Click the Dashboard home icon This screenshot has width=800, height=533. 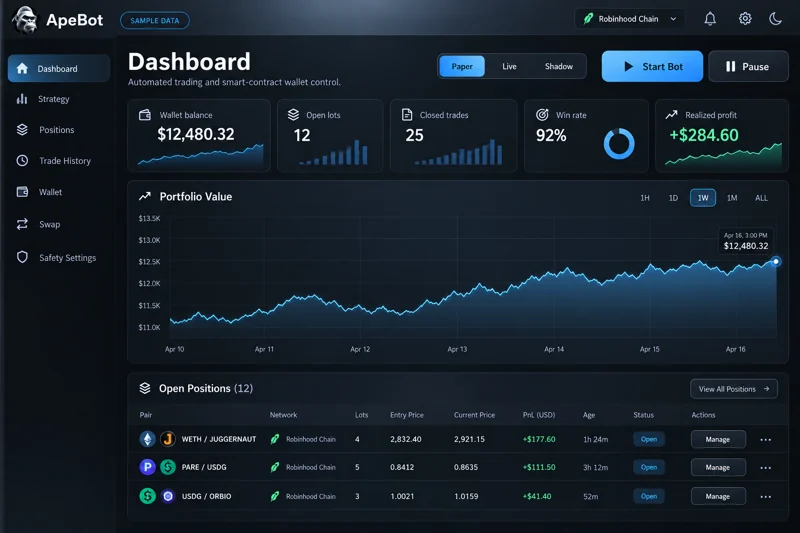click(x=22, y=68)
